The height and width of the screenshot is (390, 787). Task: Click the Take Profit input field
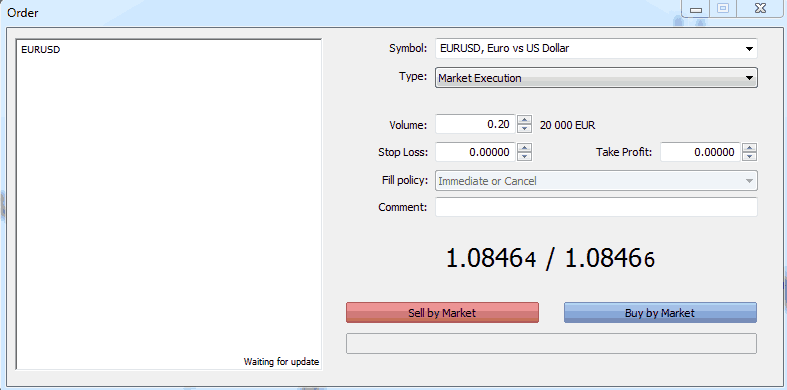tap(700, 152)
